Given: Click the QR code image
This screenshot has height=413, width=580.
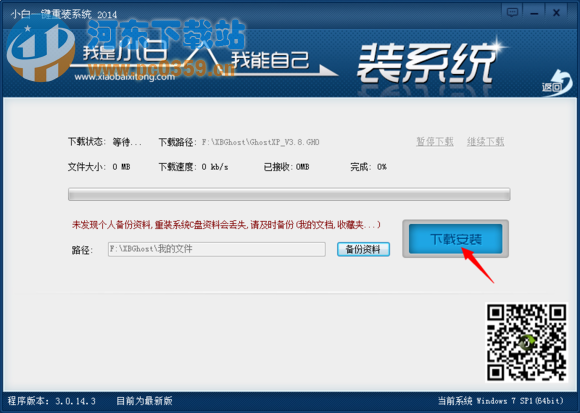Looking at the screenshot, I should coord(526,343).
